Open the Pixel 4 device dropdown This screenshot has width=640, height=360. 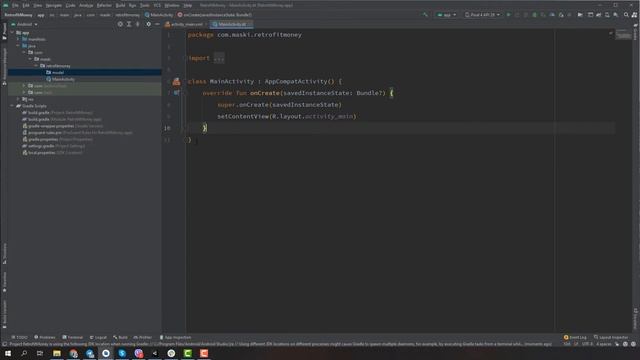point(482,15)
